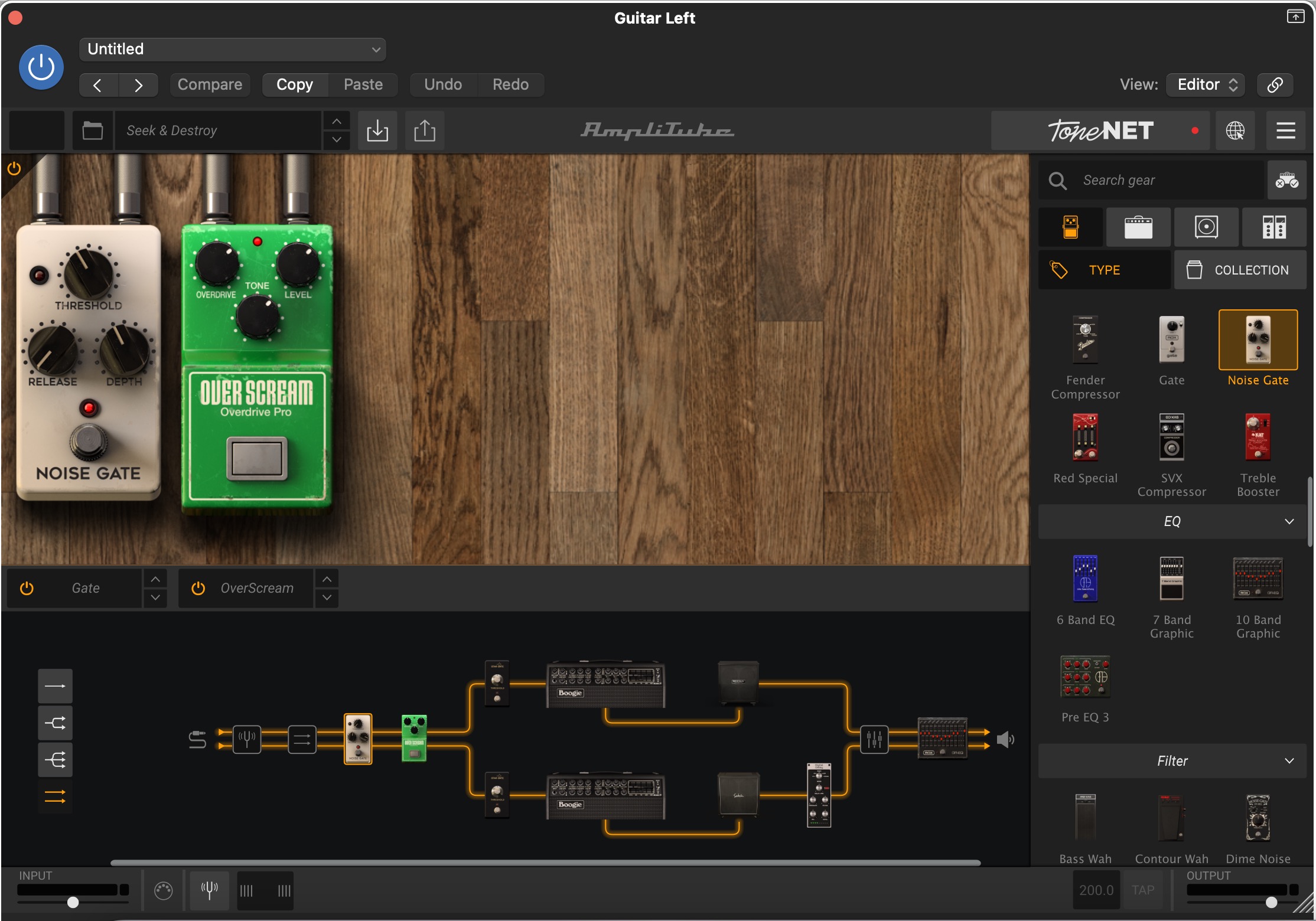Click the Copy button

pos(295,84)
